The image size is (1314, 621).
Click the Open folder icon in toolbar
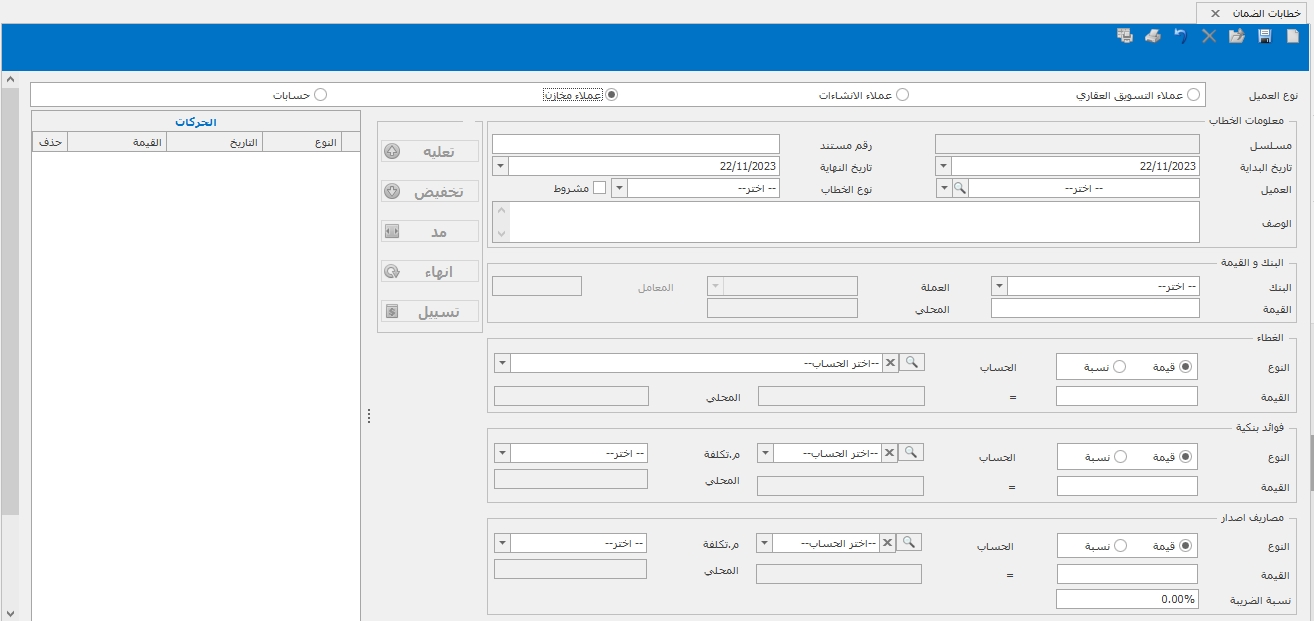pyautogui.click(x=1236, y=36)
